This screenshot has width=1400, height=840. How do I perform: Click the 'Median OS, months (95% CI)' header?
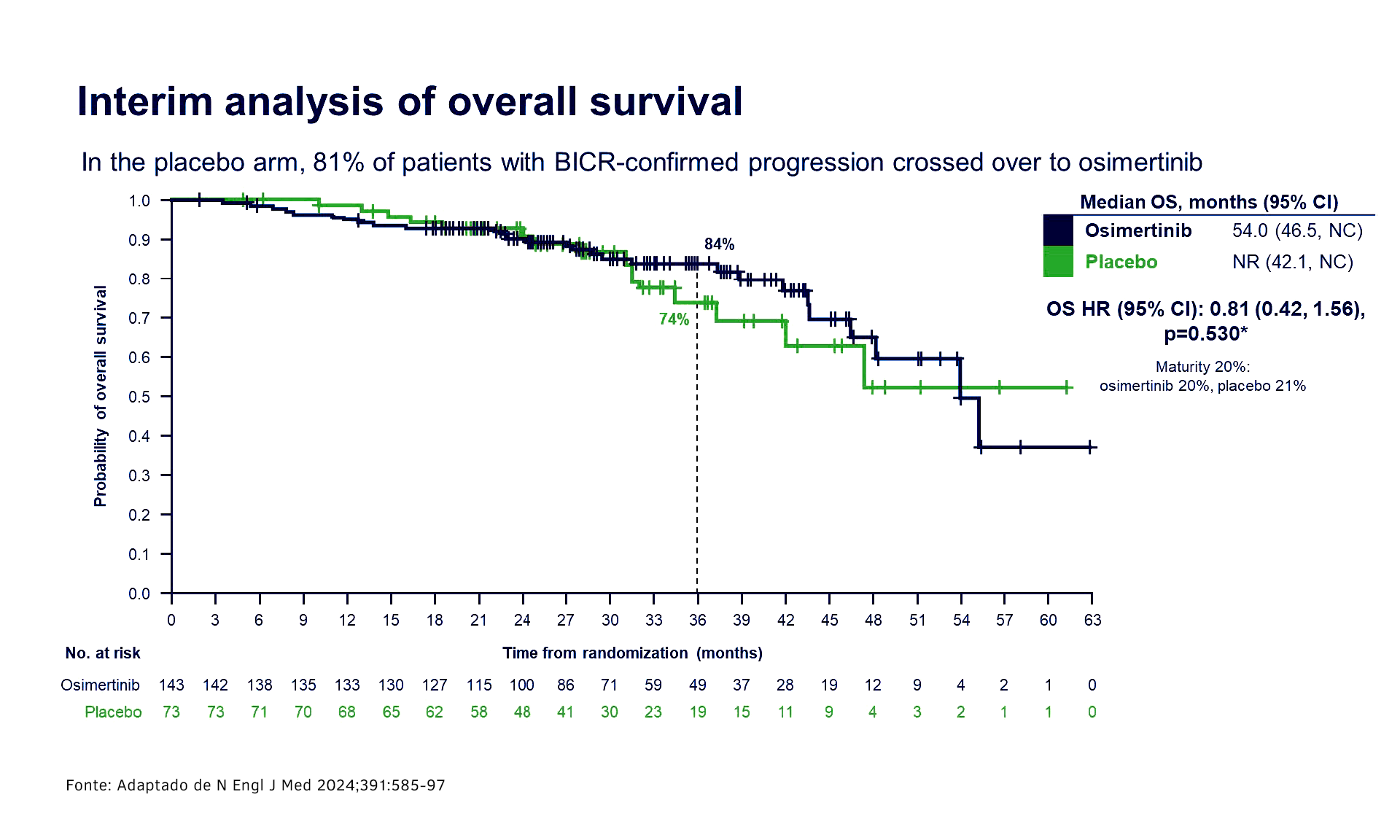click(x=1209, y=202)
